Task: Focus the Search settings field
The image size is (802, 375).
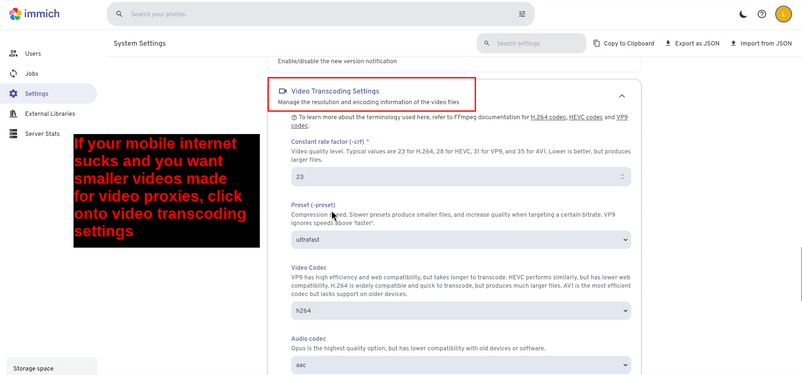Action: [x=531, y=43]
